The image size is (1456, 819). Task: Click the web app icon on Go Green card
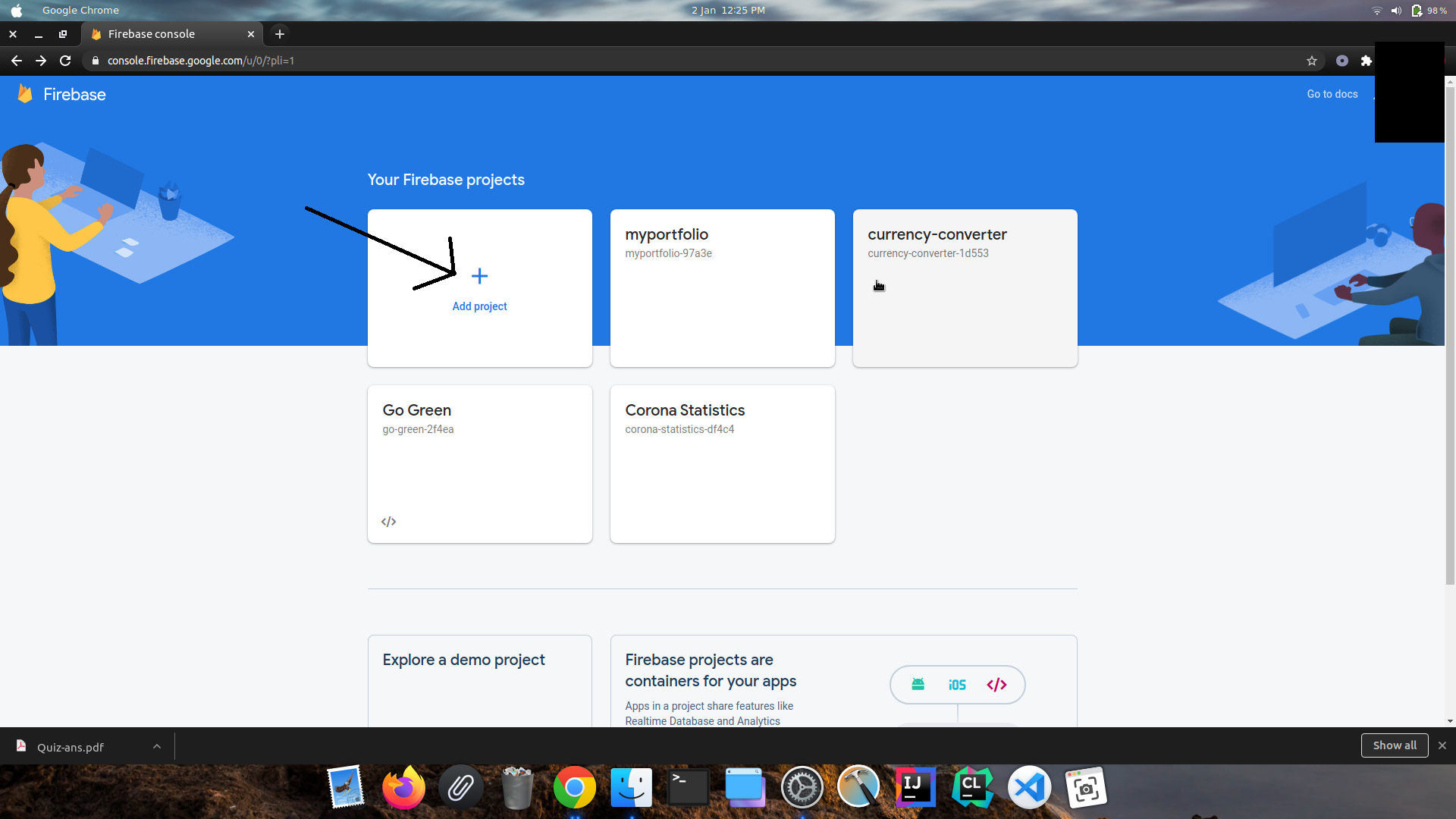389,522
